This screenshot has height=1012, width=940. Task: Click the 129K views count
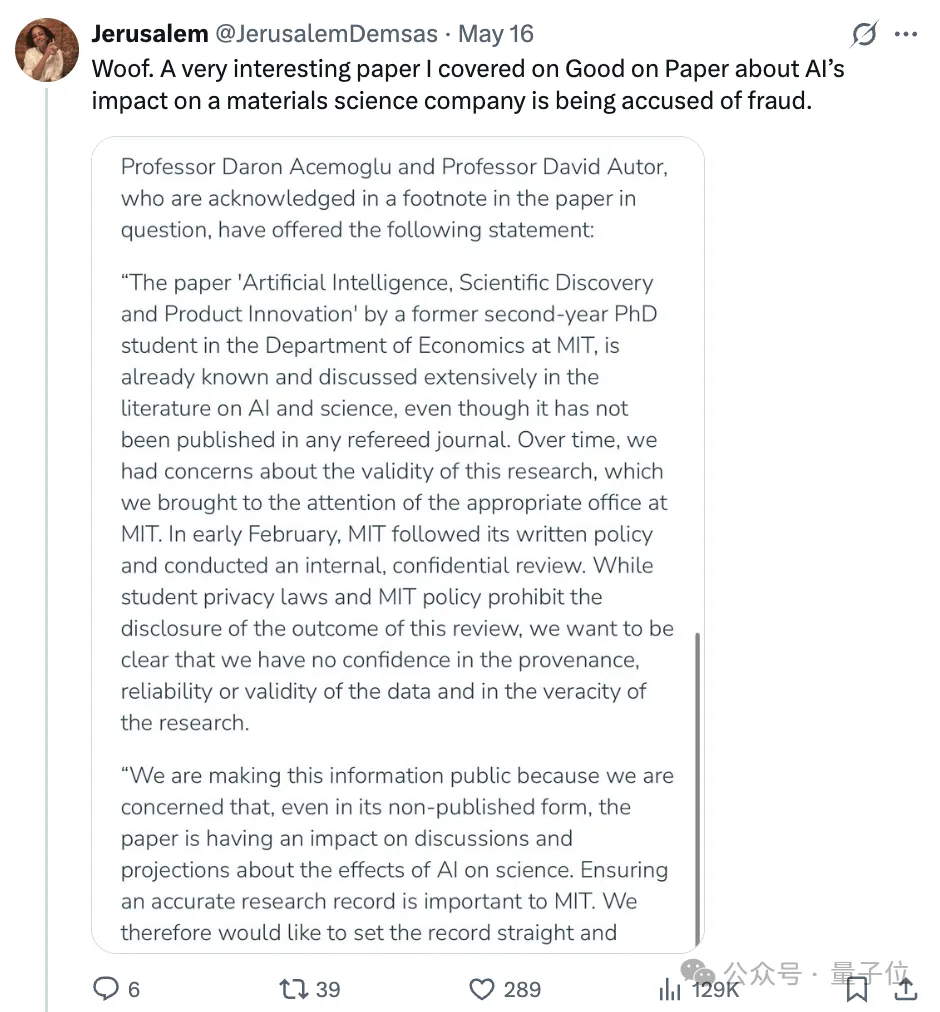coord(715,989)
